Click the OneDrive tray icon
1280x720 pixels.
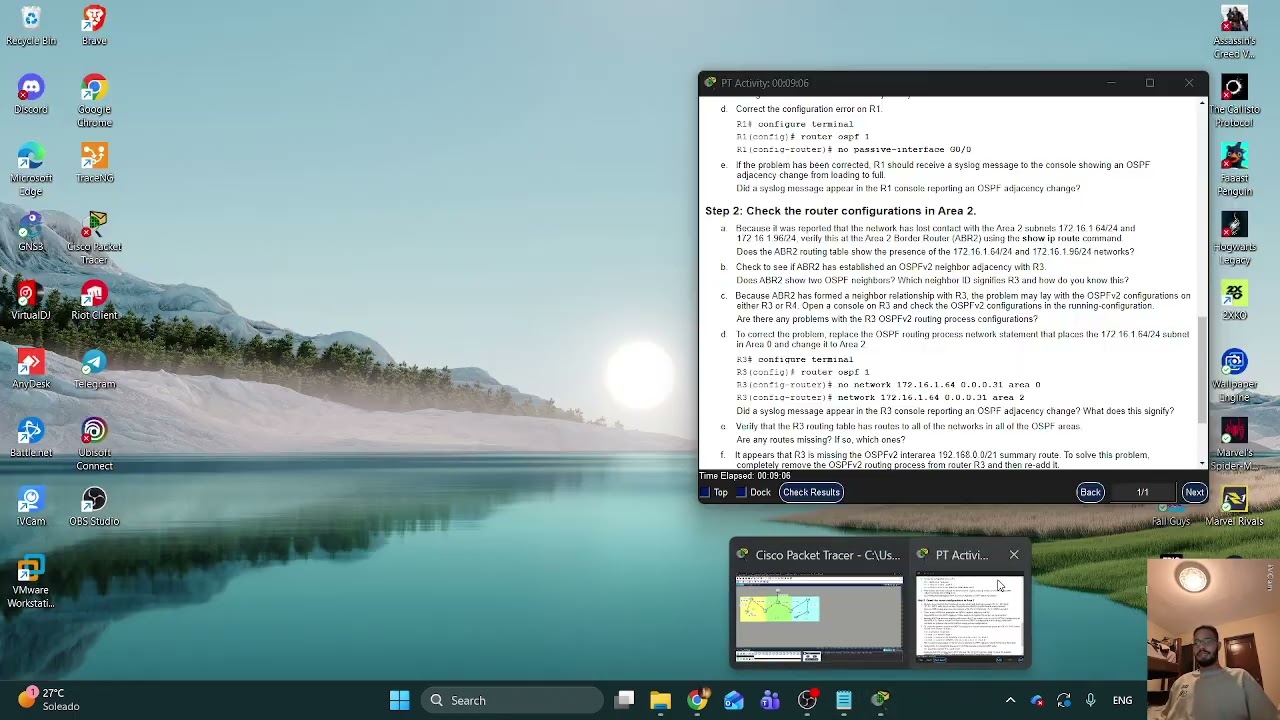(1037, 700)
